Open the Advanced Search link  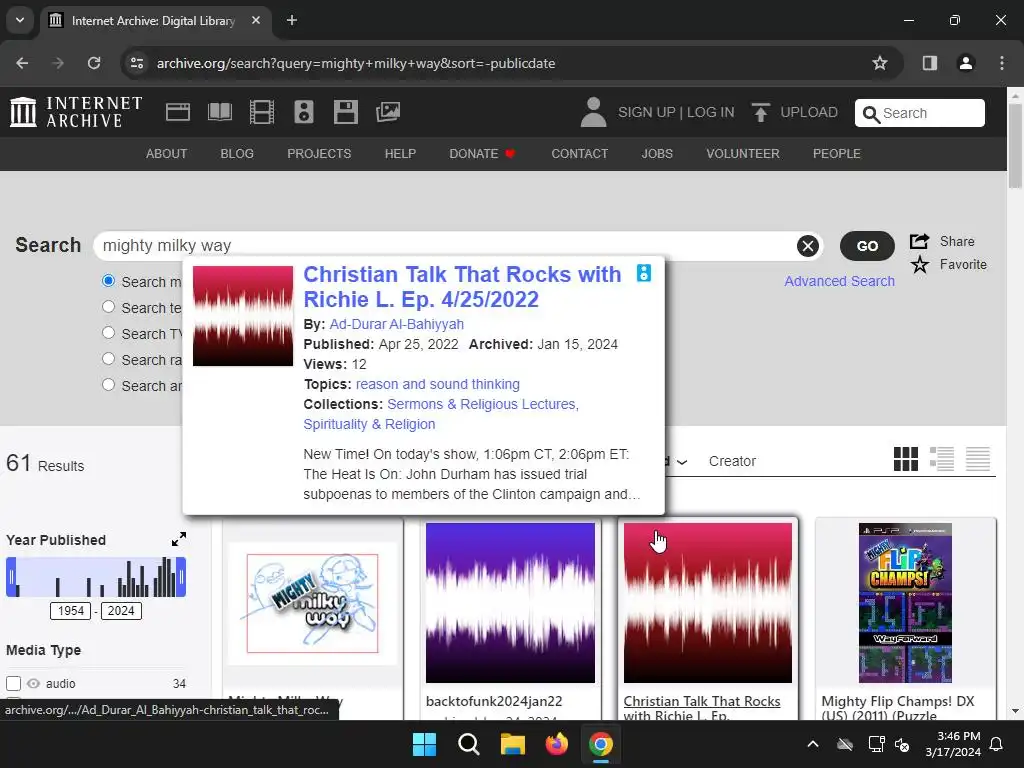pyautogui.click(x=839, y=281)
